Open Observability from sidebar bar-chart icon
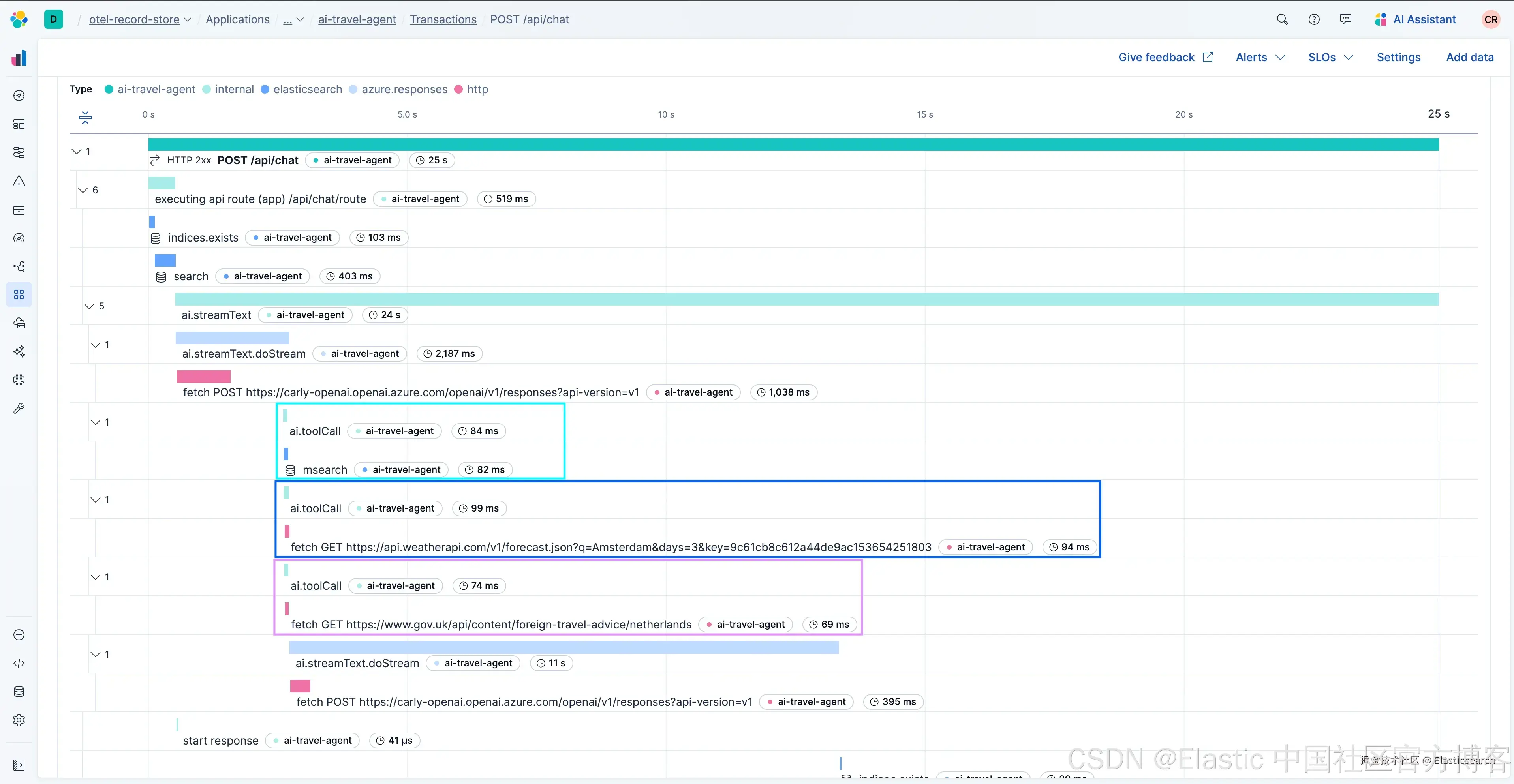 coord(19,58)
